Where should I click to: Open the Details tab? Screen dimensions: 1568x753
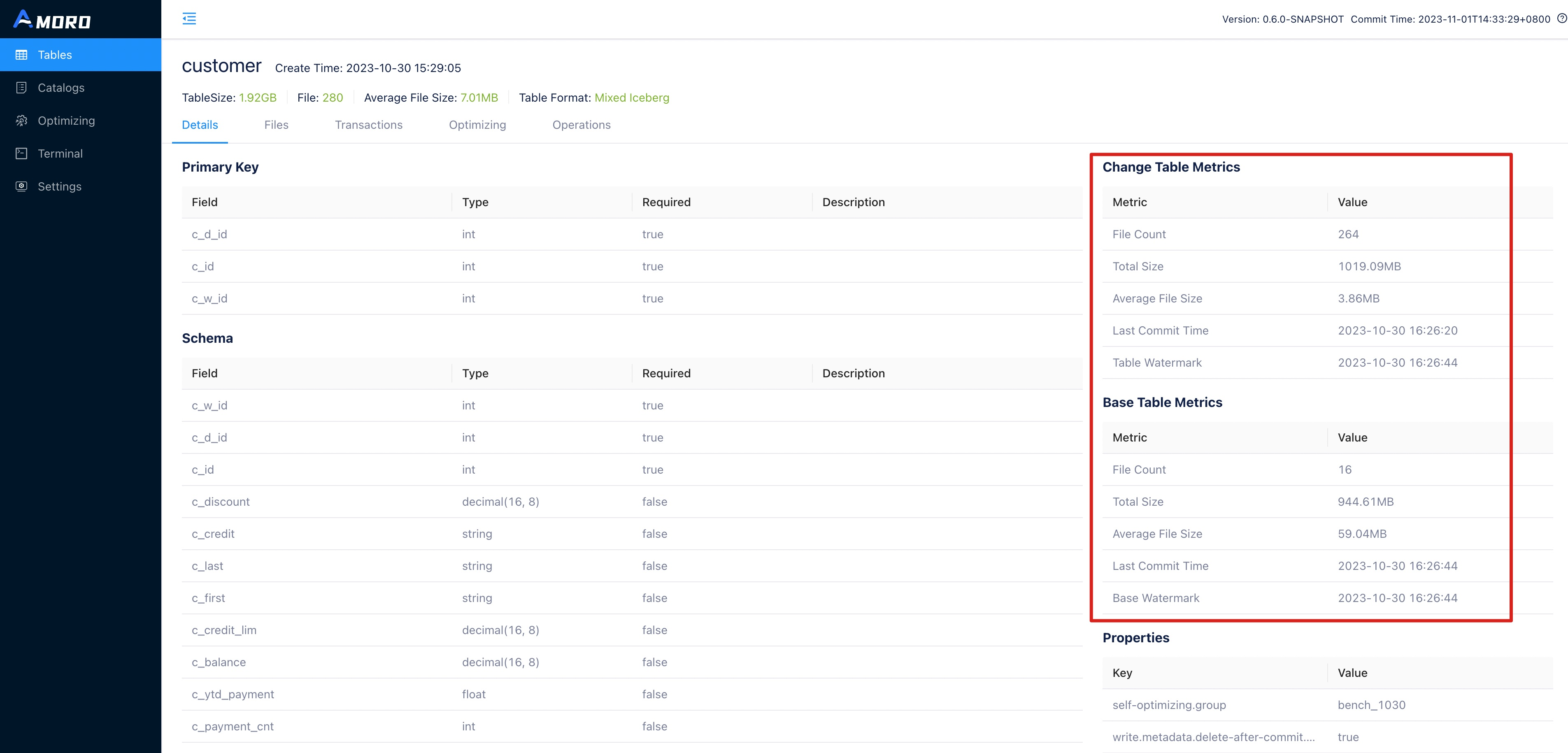[x=200, y=125]
